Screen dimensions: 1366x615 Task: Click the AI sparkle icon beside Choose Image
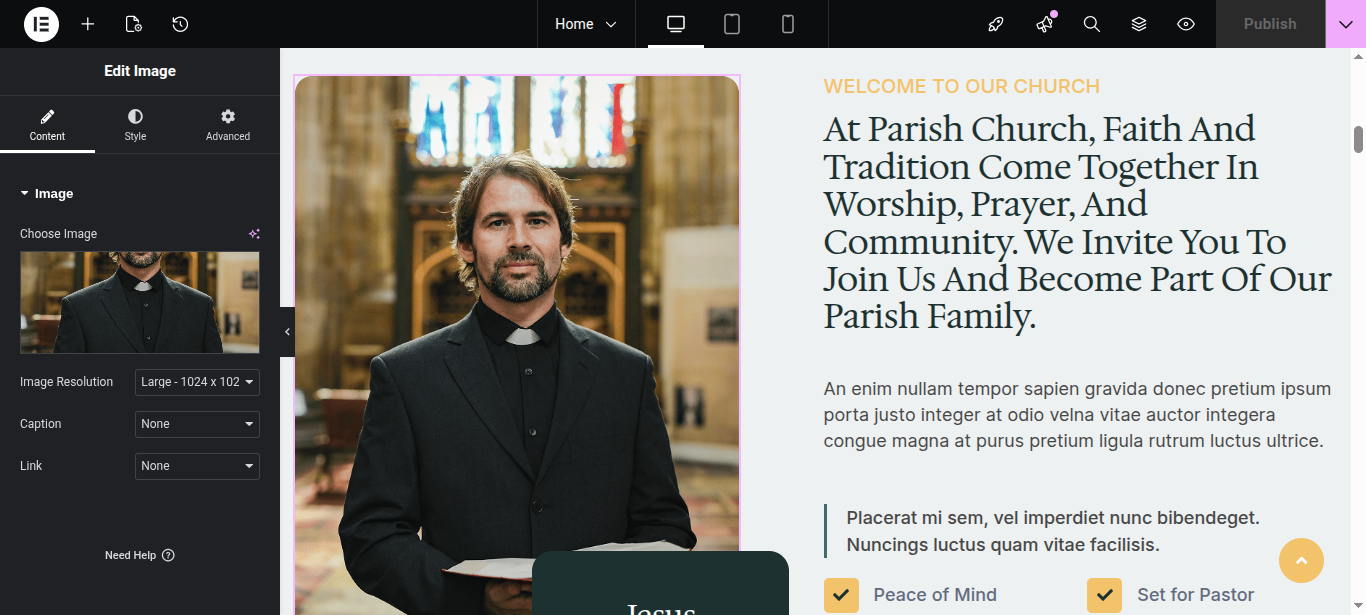[x=254, y=234]
